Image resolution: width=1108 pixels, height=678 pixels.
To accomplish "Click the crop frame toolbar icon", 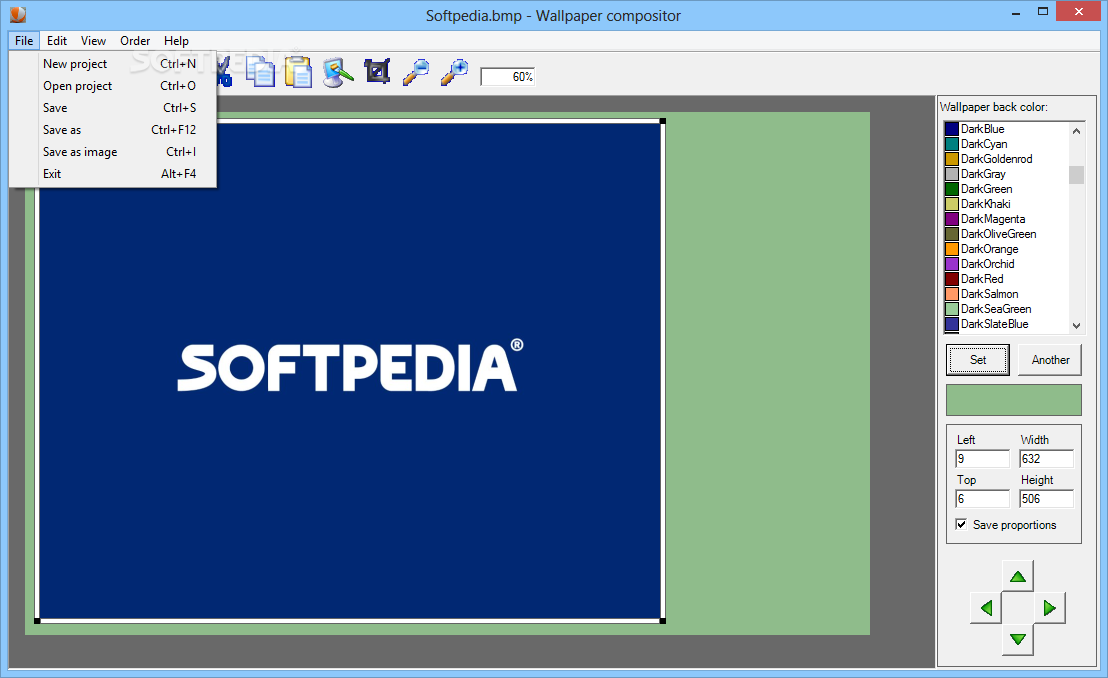I will coord(377,71).
